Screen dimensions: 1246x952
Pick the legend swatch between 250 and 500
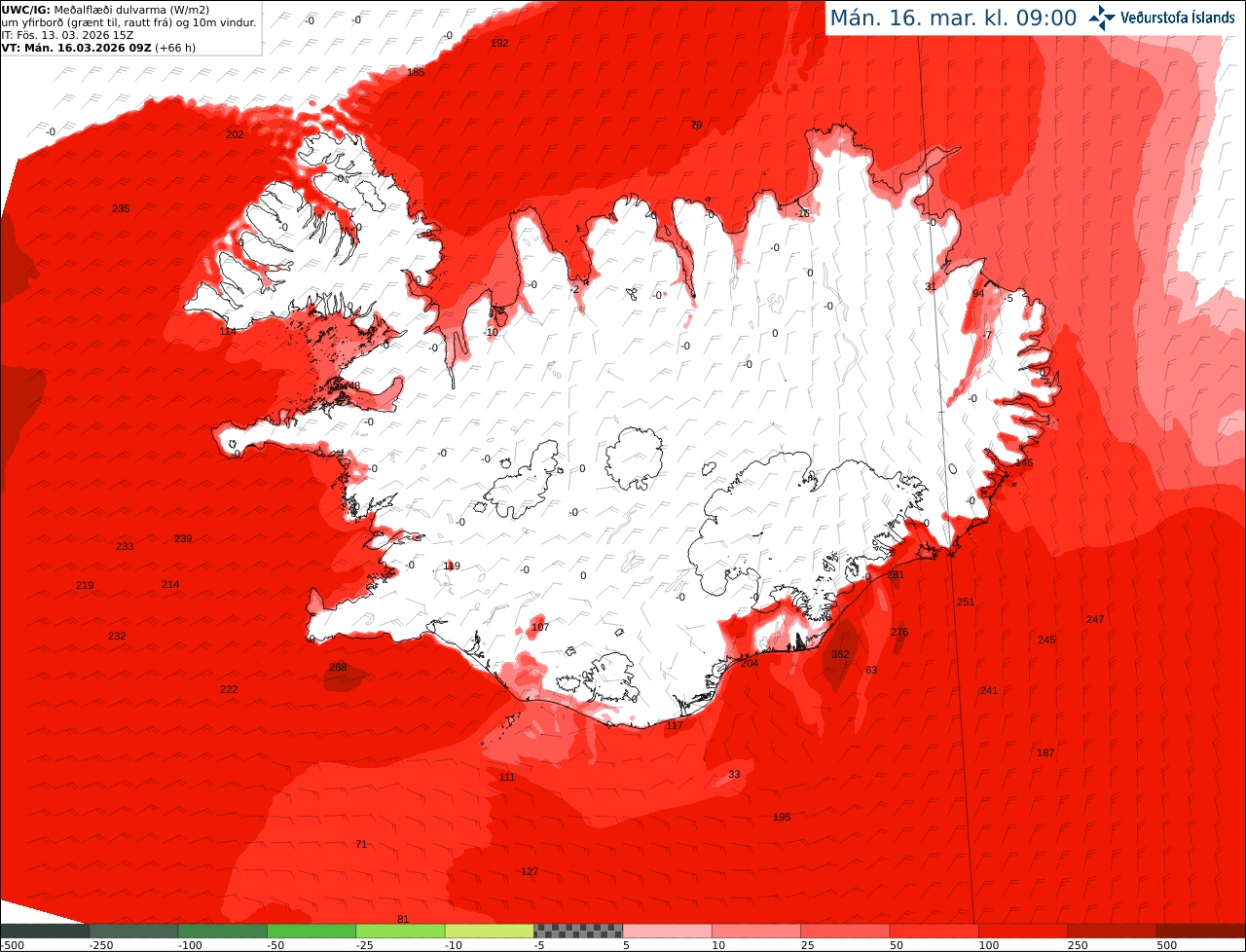(1112, 931)
